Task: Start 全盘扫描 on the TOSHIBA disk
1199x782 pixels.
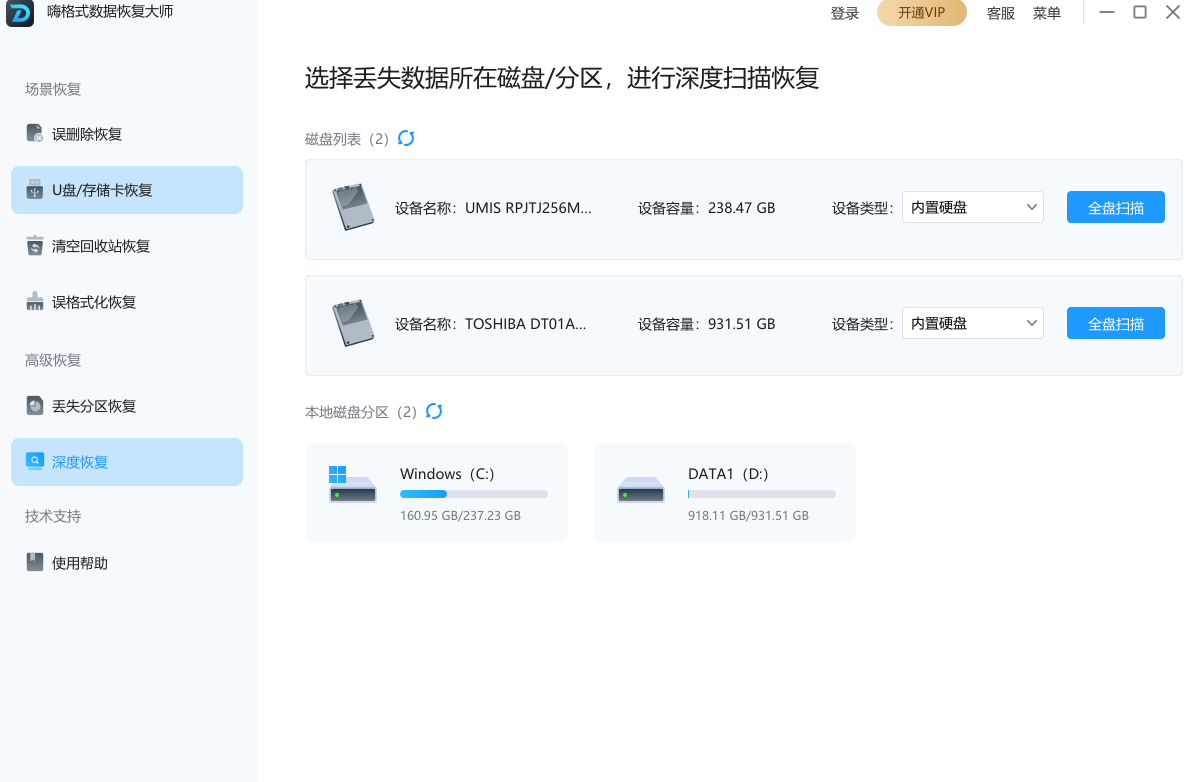Action: coord(1115,323)
